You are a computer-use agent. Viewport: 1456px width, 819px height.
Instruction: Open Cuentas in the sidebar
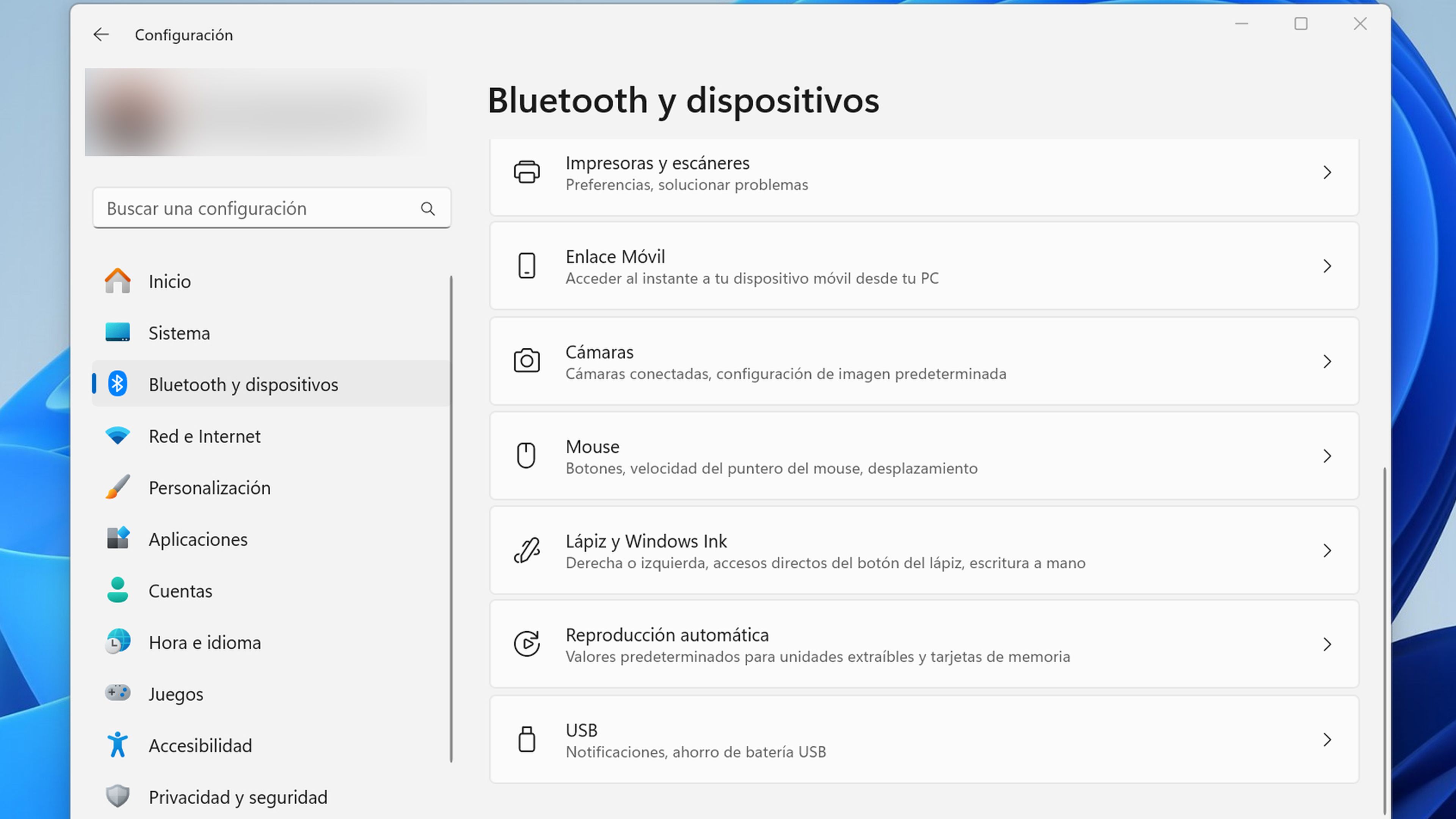pos(271,590)
